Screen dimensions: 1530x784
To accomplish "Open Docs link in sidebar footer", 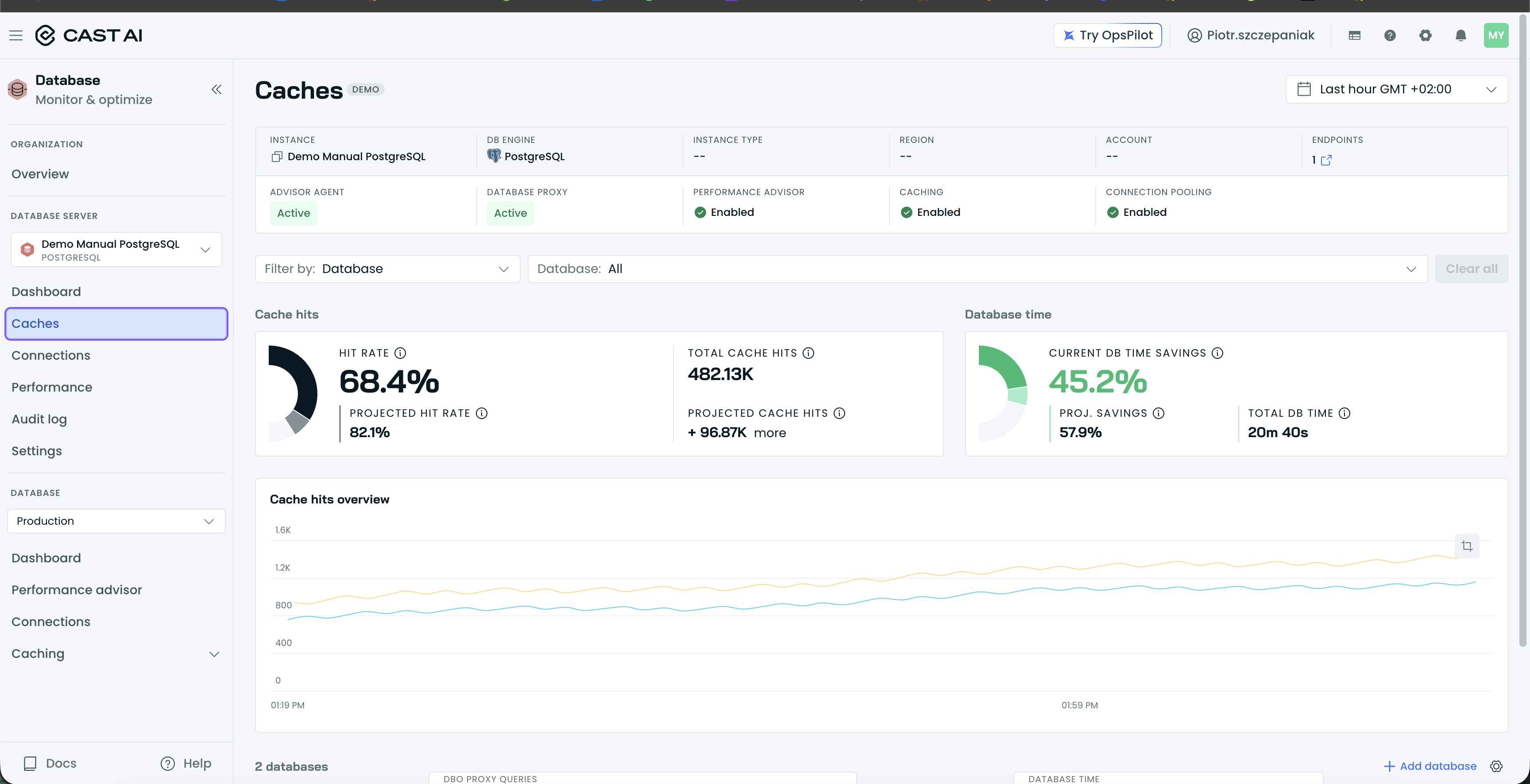I will pos(50,763).
